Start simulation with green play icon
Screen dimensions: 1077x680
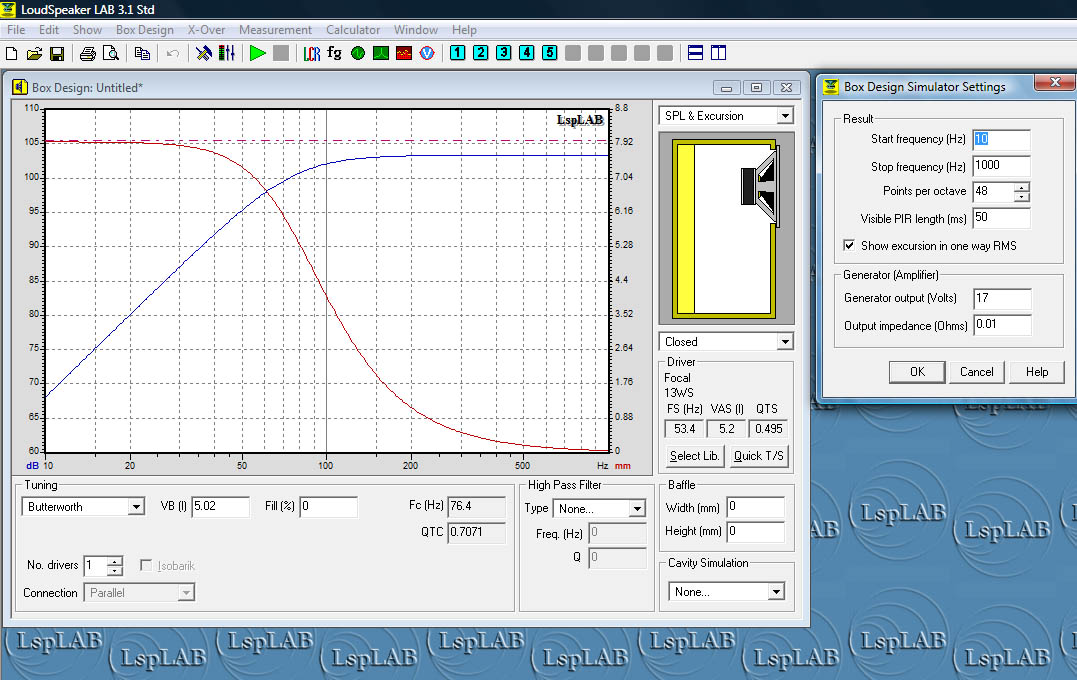tap(258, 53)
